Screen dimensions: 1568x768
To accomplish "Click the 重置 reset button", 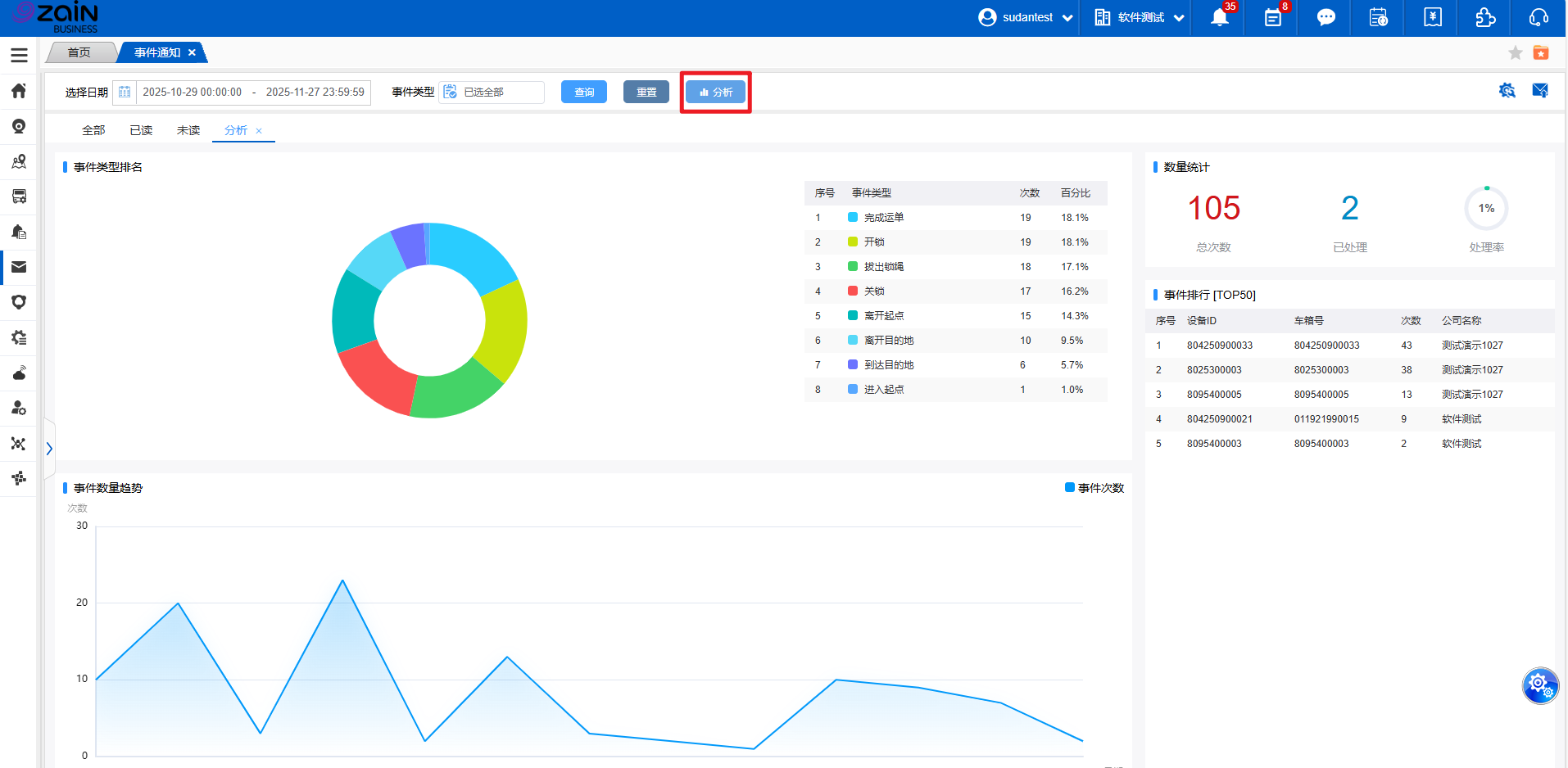I will tap(646, 92).
